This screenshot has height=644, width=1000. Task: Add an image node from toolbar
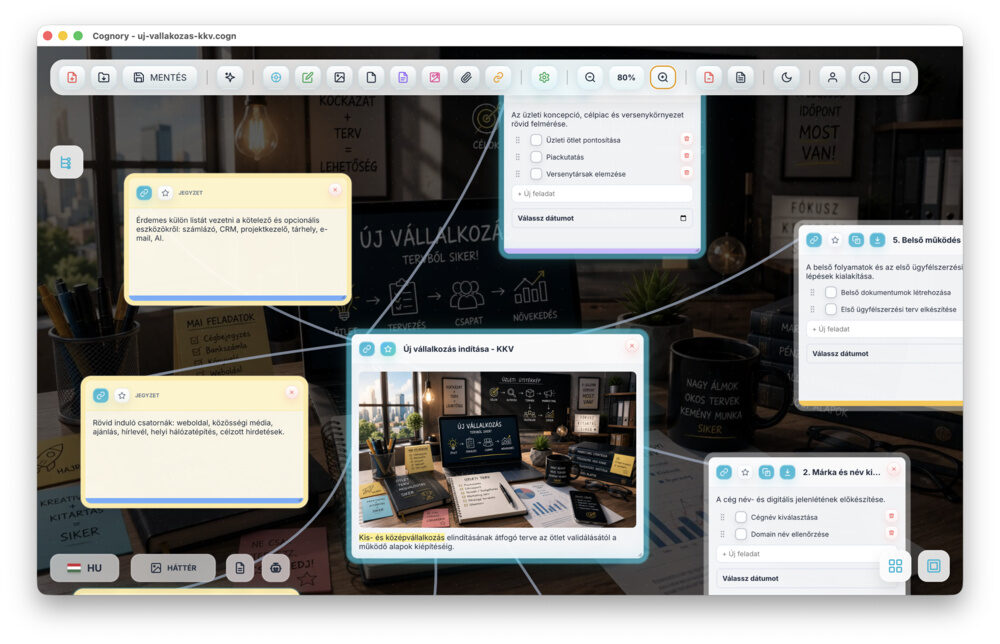click(x=339, y=77)
